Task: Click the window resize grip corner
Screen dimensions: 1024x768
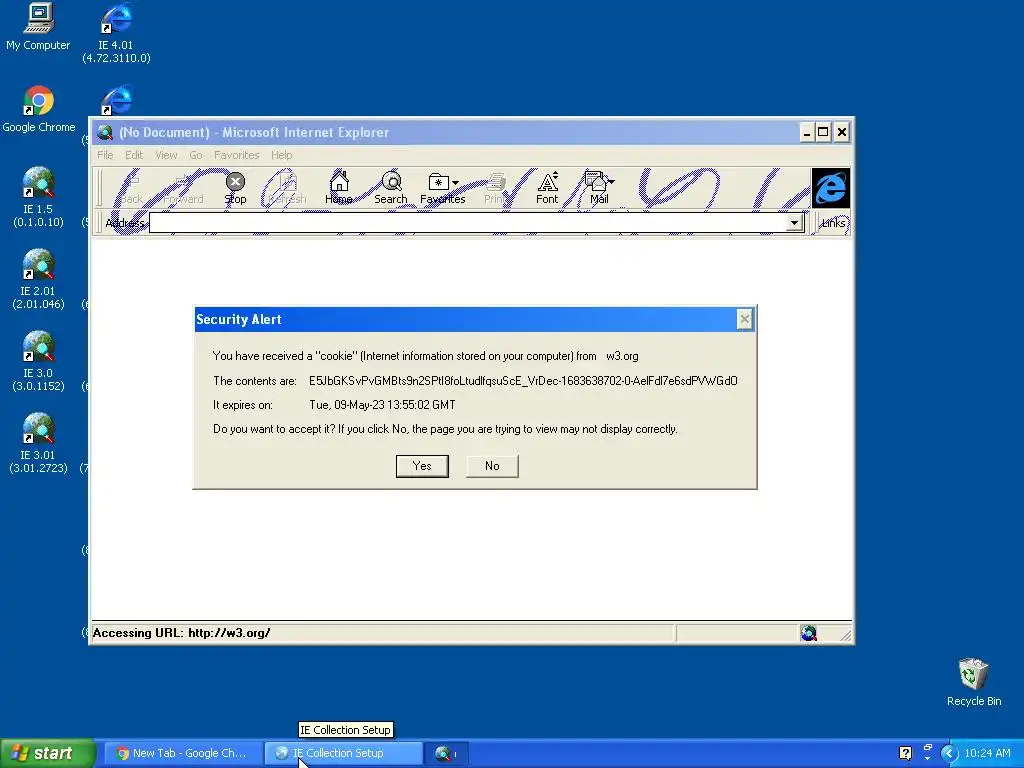Action: click(845, 634)
